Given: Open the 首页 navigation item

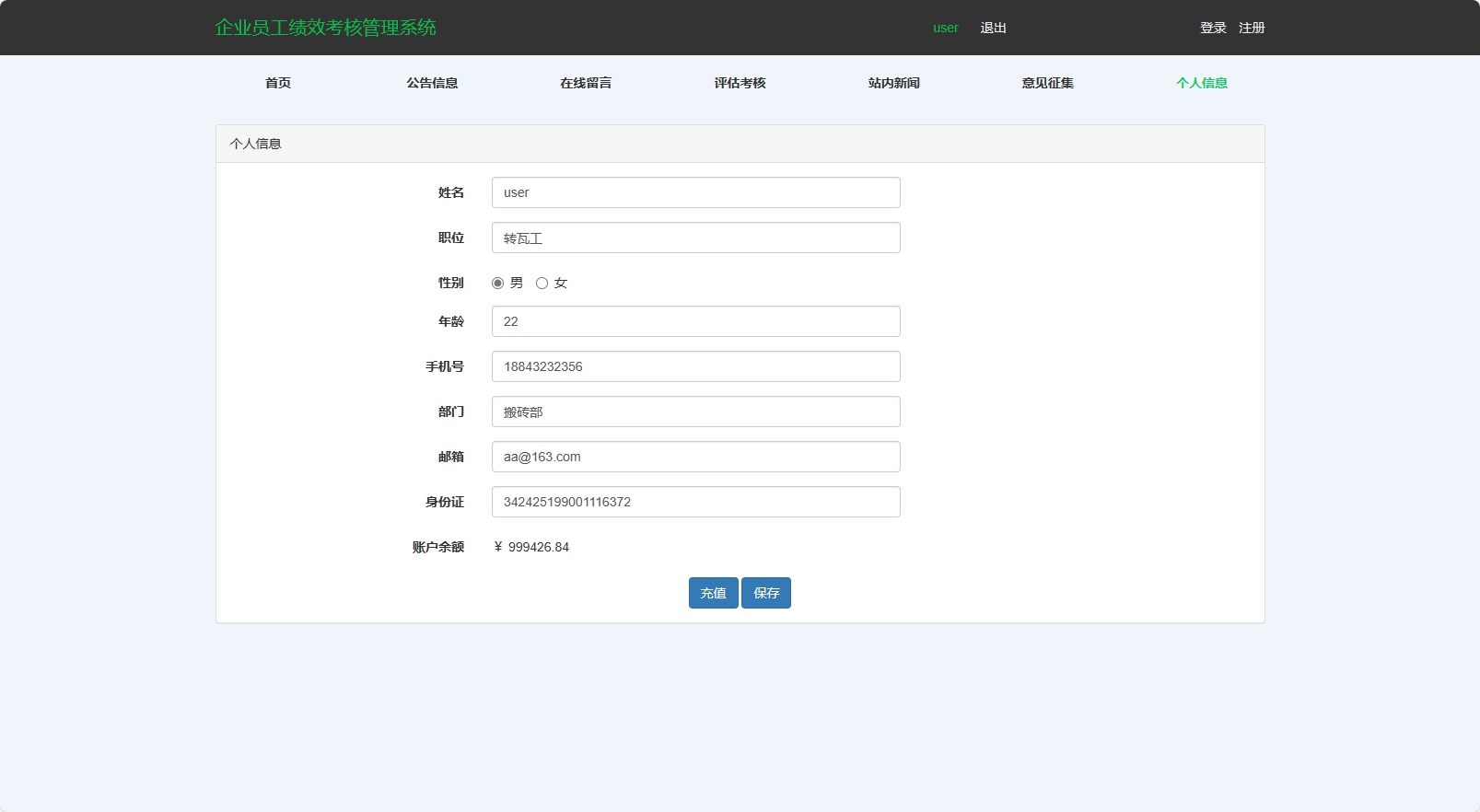Looking at the screenshot, I should 278,83.
